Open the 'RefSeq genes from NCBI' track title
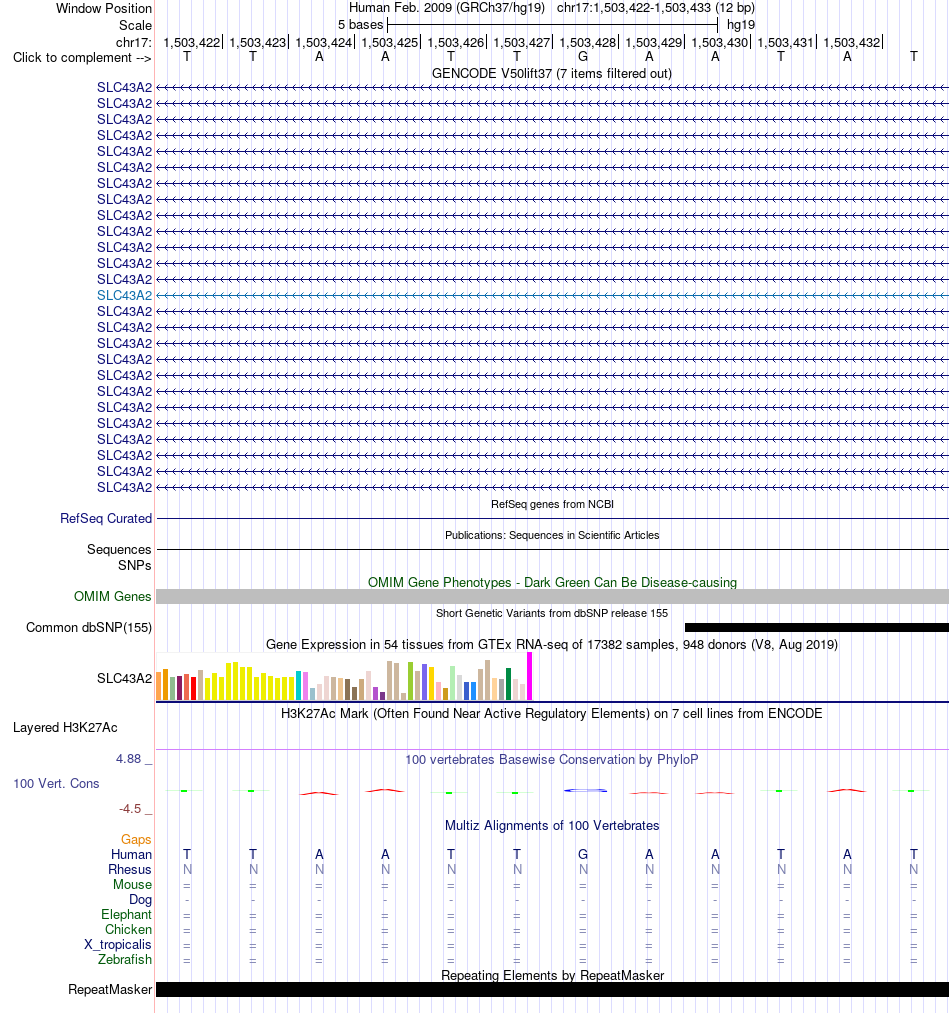The image size is (950, 1013). coord(552,504)
